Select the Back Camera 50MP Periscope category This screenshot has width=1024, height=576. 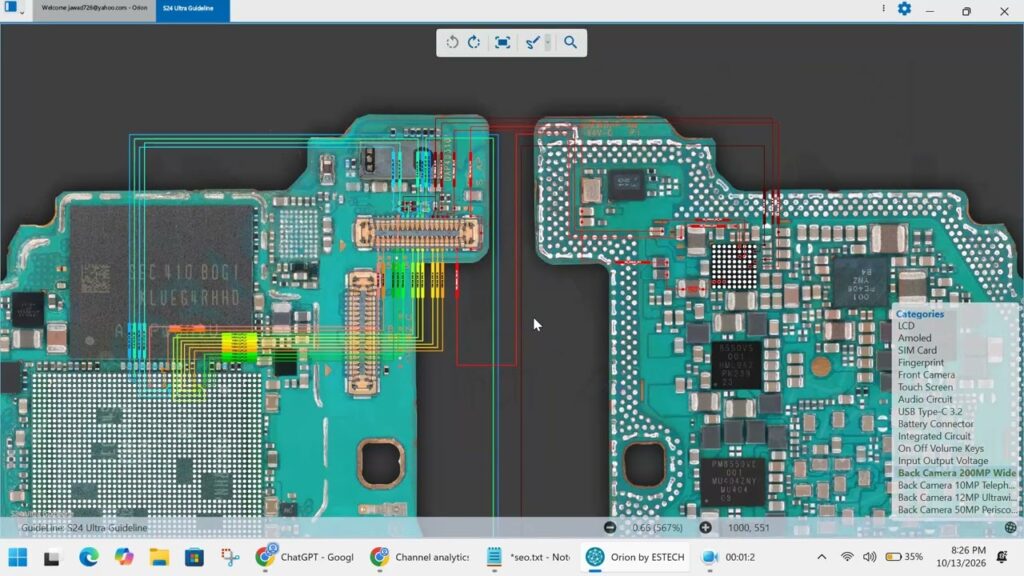(957, 509)
